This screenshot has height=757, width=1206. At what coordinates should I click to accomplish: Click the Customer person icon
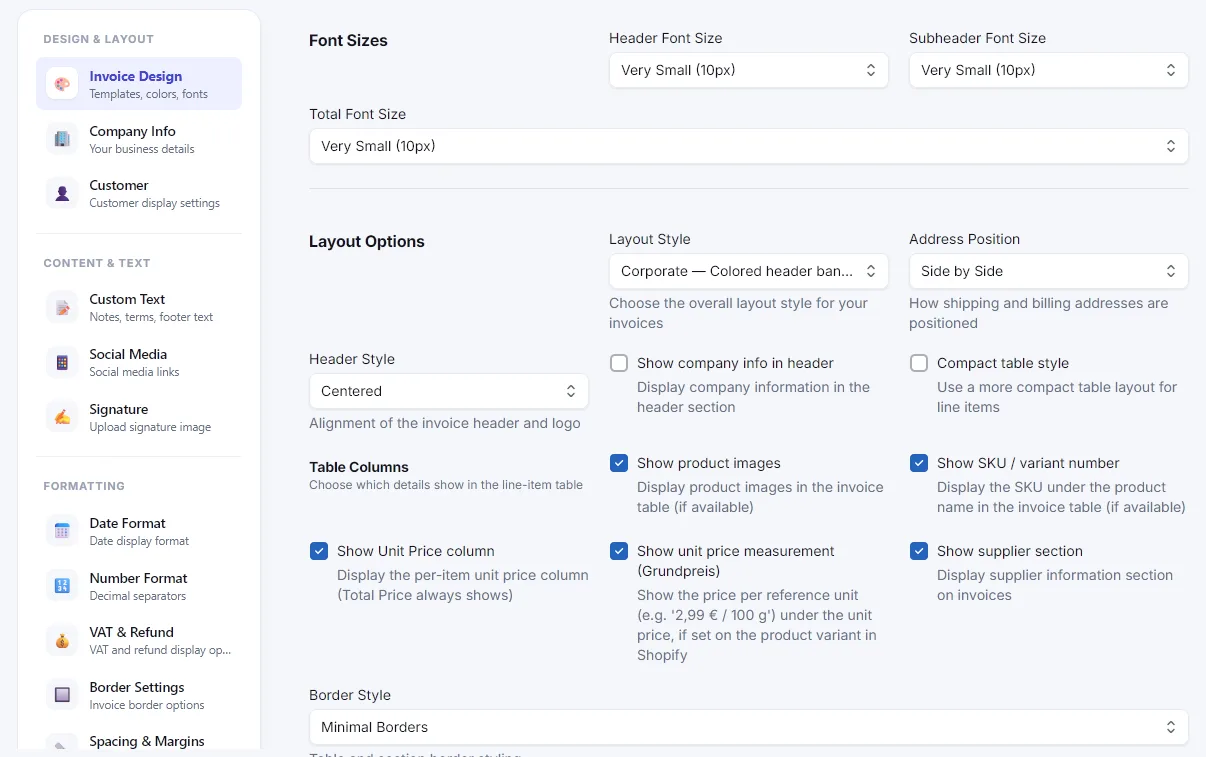click(x=62, y=193)
